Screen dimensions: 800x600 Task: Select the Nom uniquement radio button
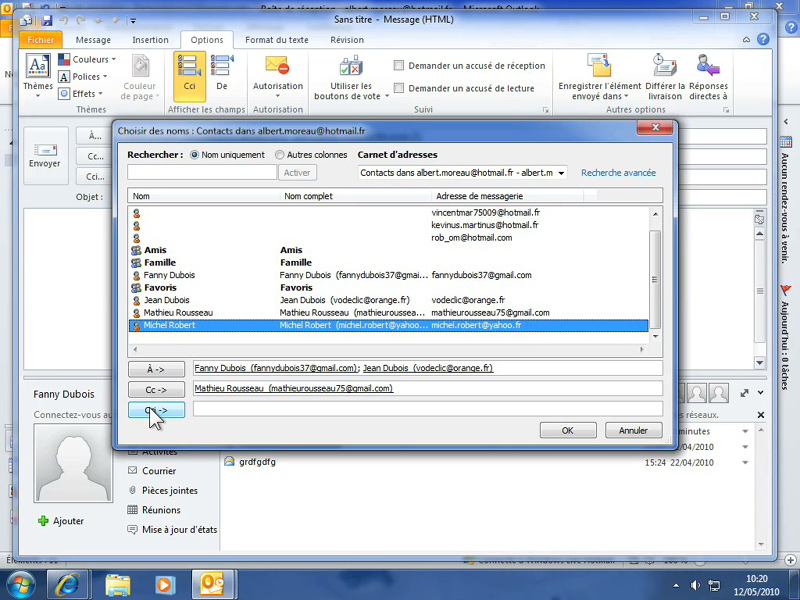coord(194,155)
